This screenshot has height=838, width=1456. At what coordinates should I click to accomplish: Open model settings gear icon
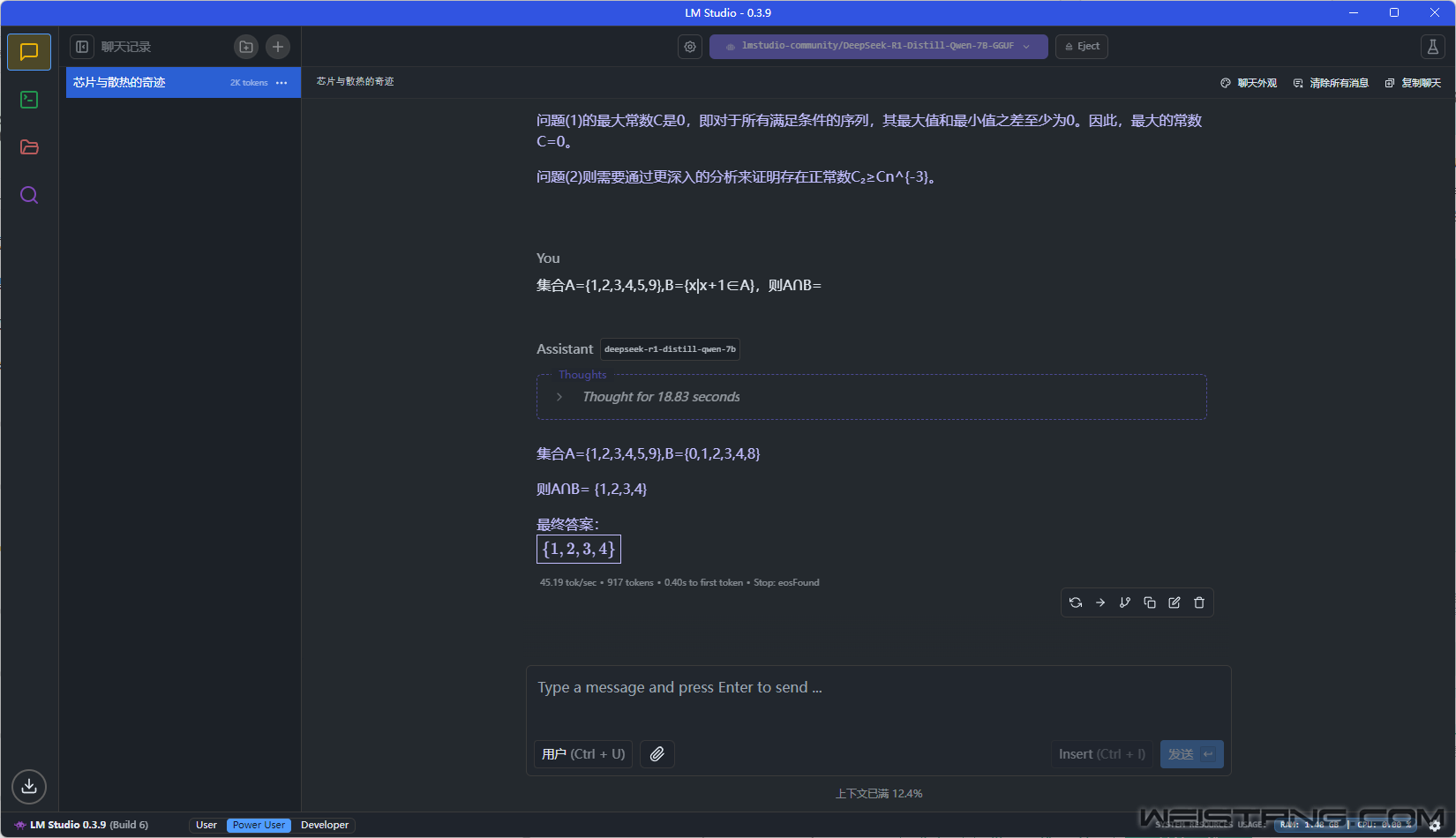pyautogui.click(x=690, y=47)
